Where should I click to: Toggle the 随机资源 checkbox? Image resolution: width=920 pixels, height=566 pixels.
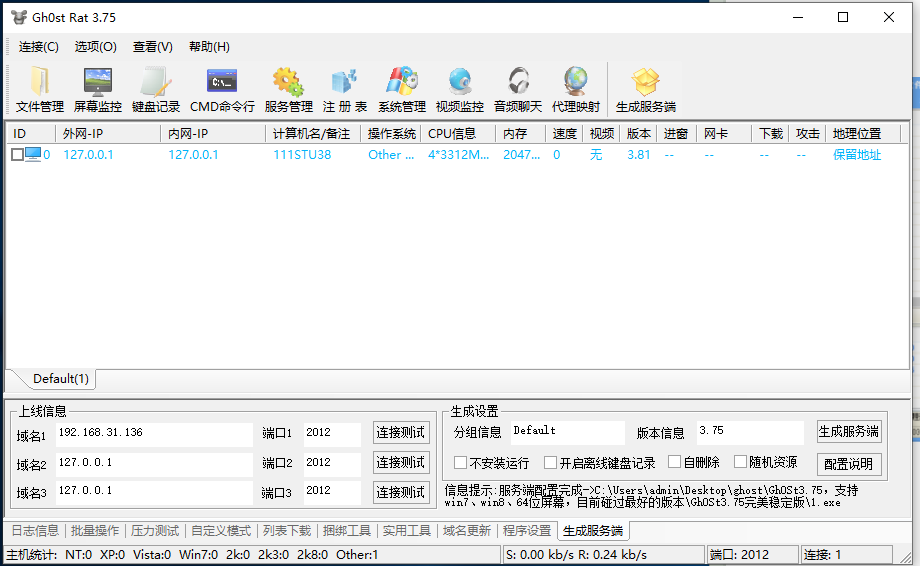pos(740,462)
